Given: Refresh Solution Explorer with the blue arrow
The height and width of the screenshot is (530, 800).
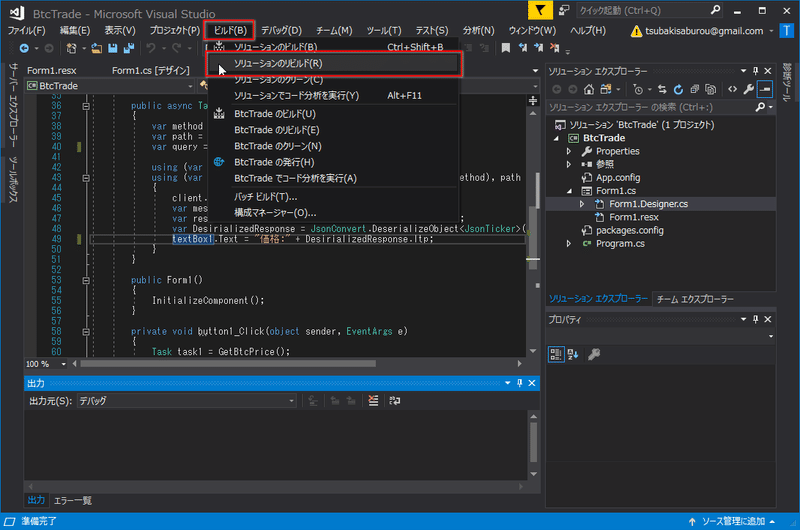Looking at the screenshot, I should [x=678, y=89].
